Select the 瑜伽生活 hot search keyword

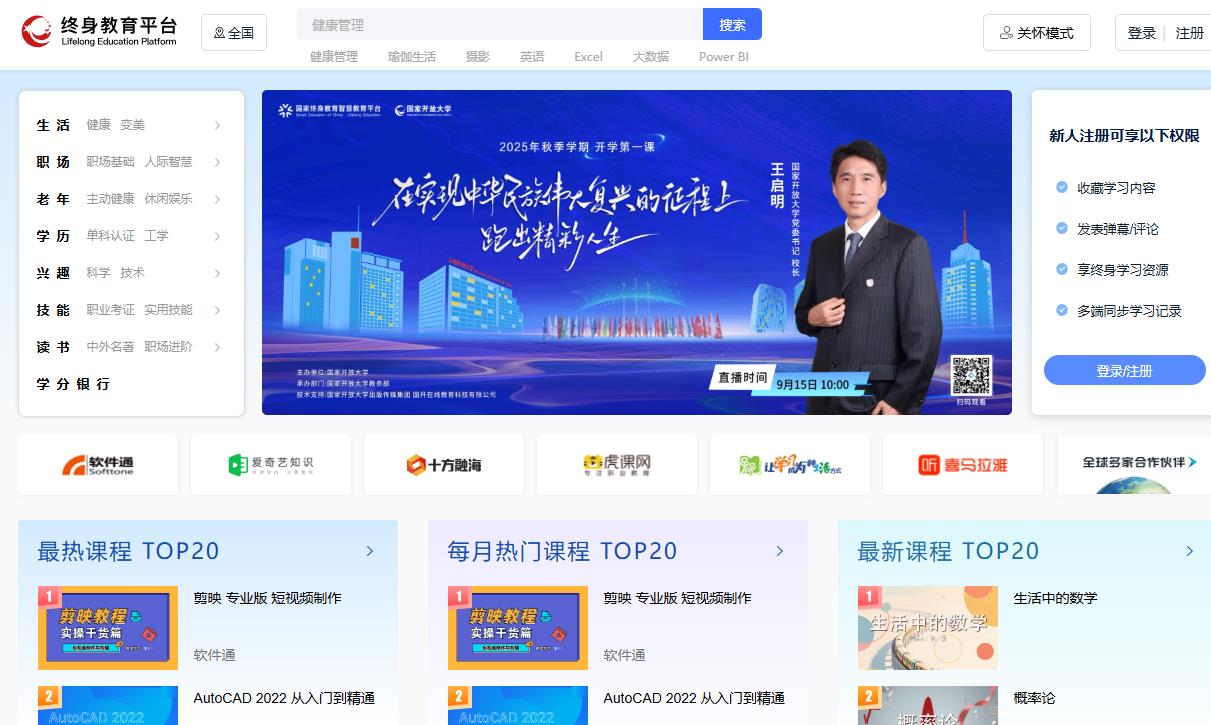click(x=411, y=57)
